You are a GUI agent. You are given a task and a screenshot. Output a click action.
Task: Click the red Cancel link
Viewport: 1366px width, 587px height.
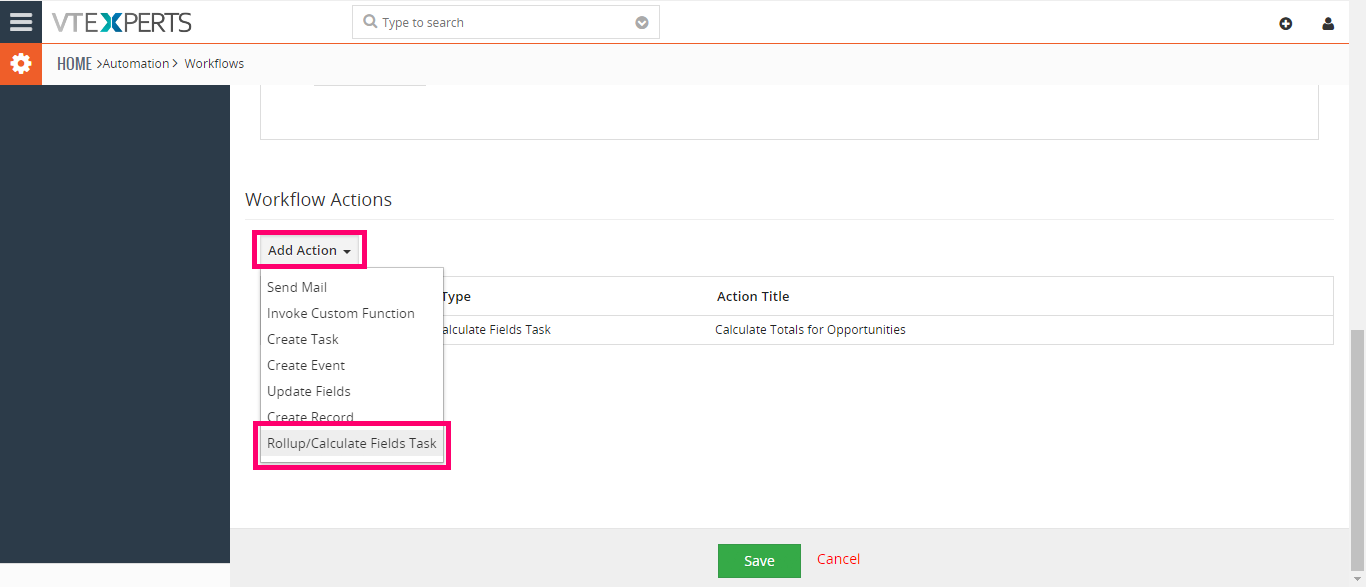(x=838, y=559)
